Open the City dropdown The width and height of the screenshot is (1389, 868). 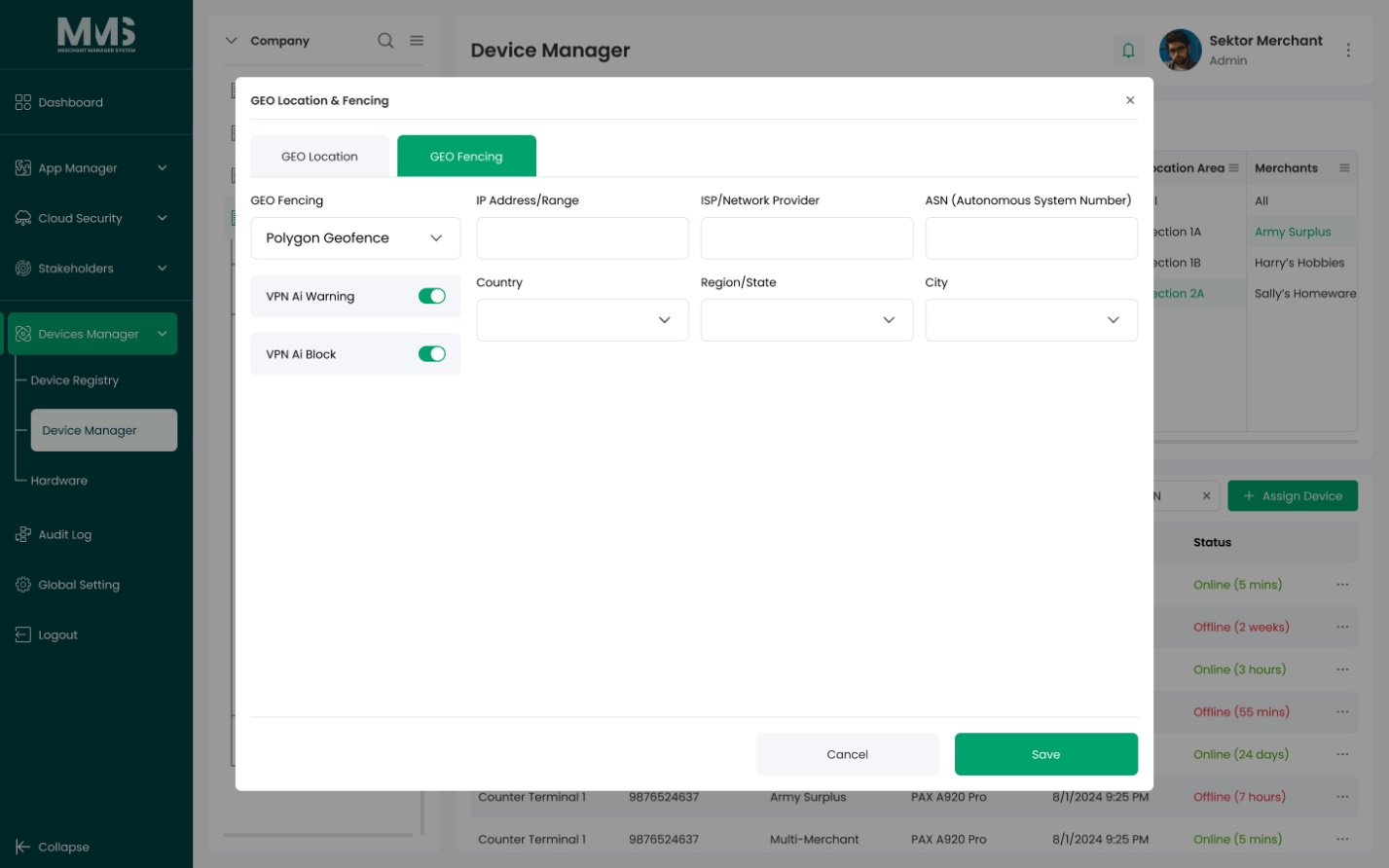pos(1031,320)
